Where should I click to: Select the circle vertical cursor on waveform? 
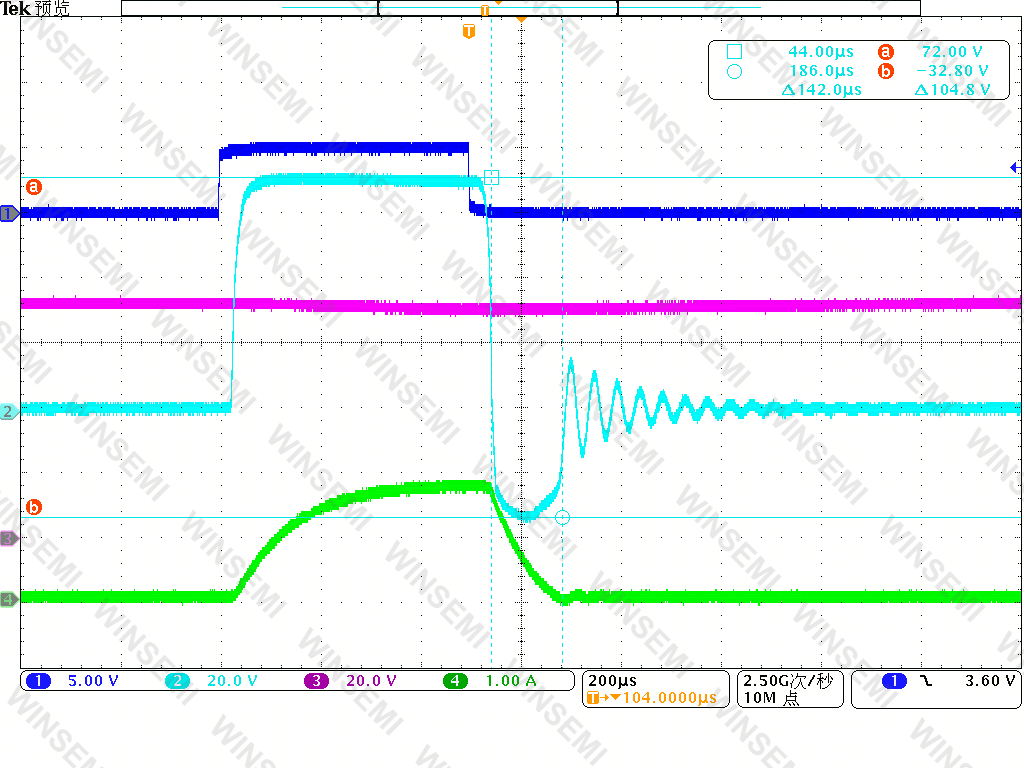(562, 518)
